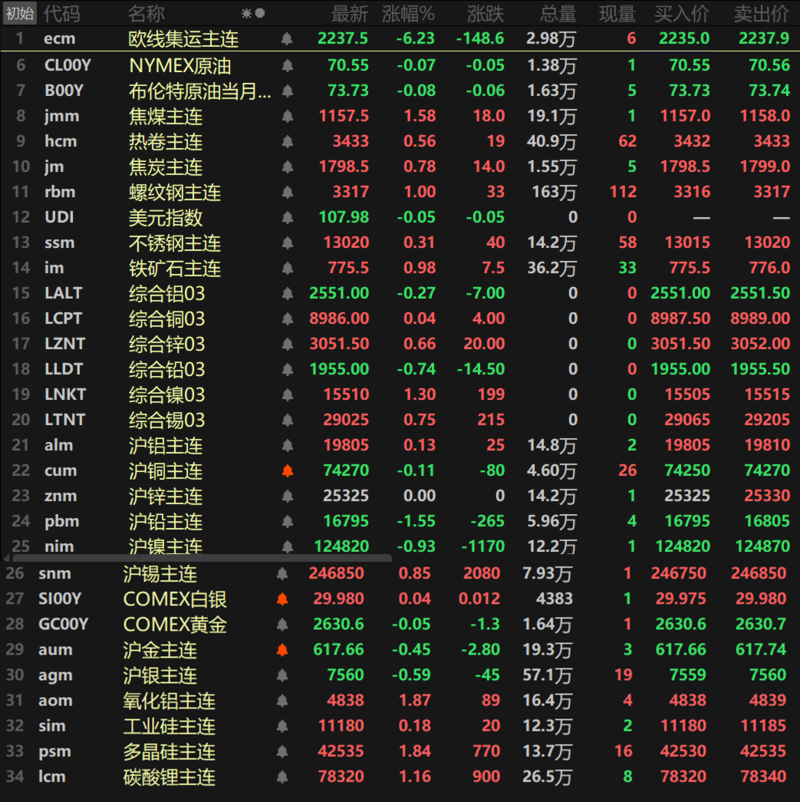Click the alert bell for 欧线集运主连
This screenshot has width=800, height=802.
pyautogui.click(x=287, y=38)
